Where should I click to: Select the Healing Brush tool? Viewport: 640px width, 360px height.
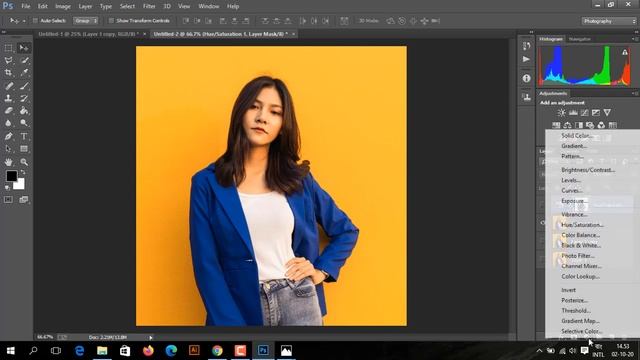tap(8, 86)
